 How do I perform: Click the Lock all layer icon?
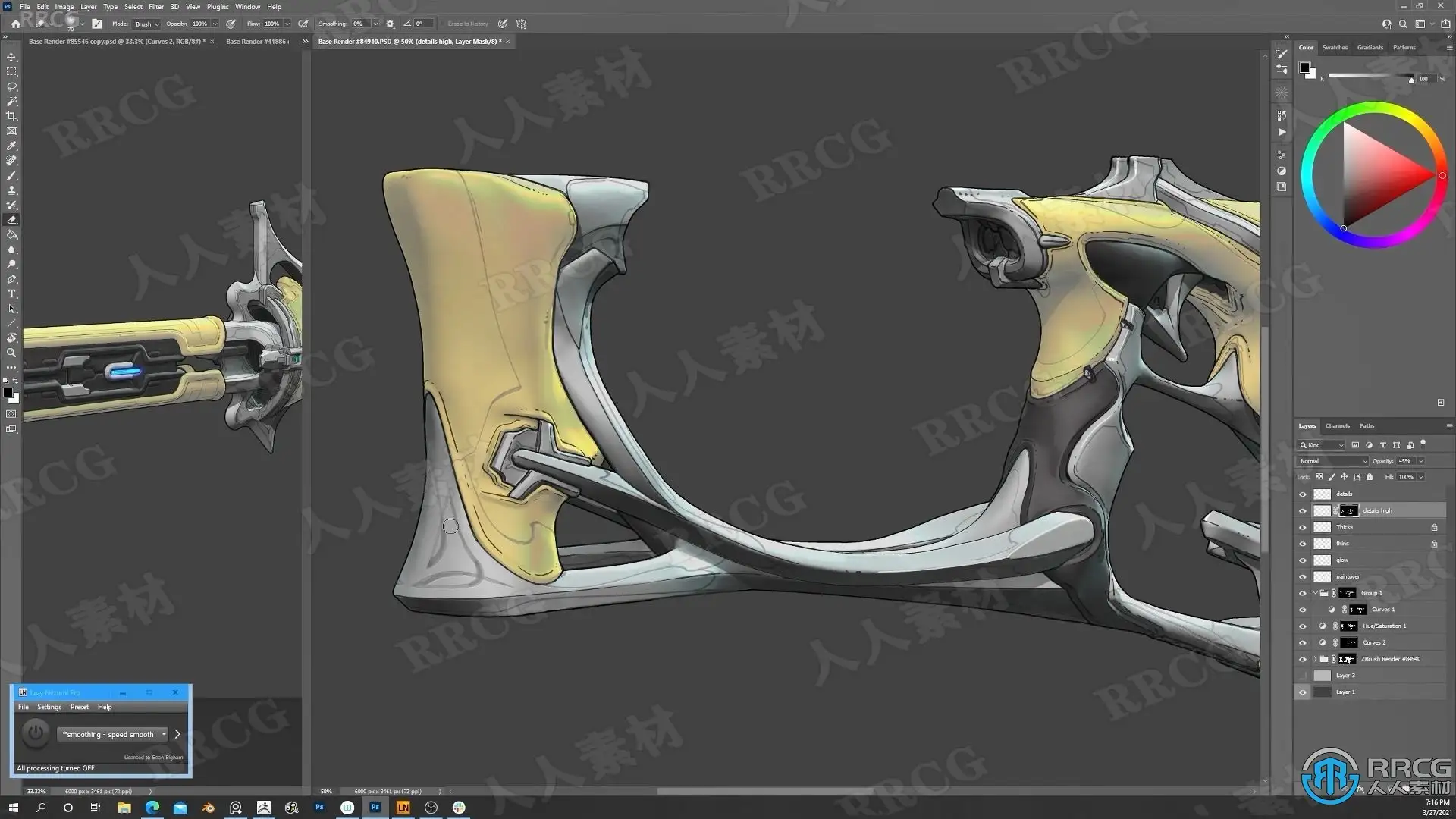1370,477
